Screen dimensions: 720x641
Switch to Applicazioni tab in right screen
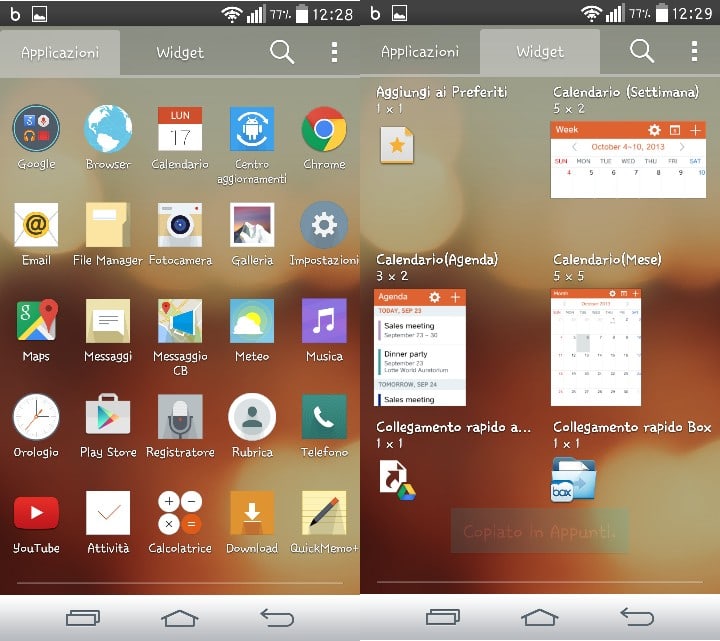pos(420,51)
